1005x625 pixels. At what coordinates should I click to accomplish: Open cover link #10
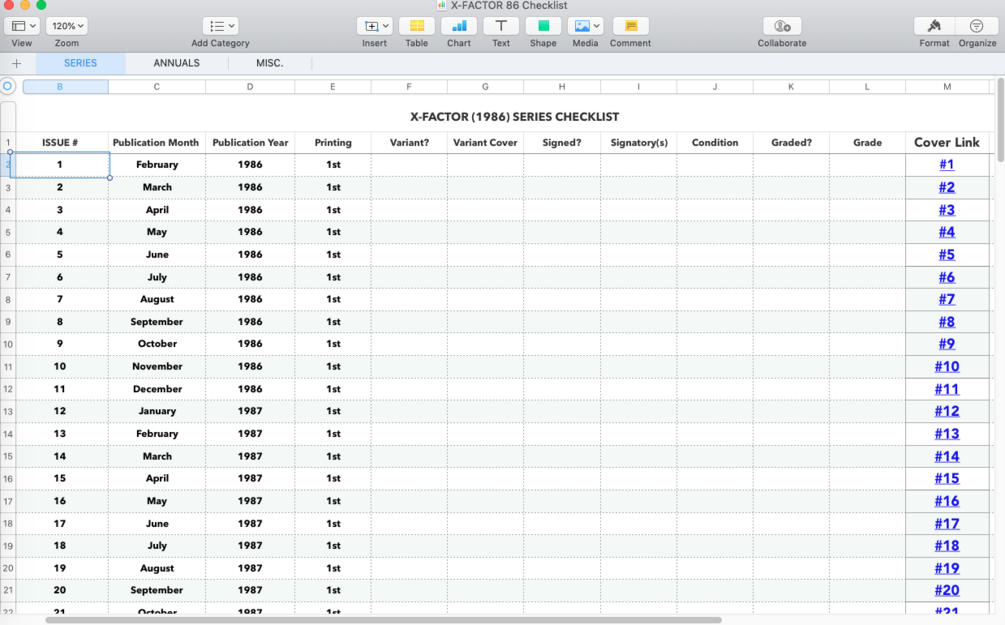947,367
